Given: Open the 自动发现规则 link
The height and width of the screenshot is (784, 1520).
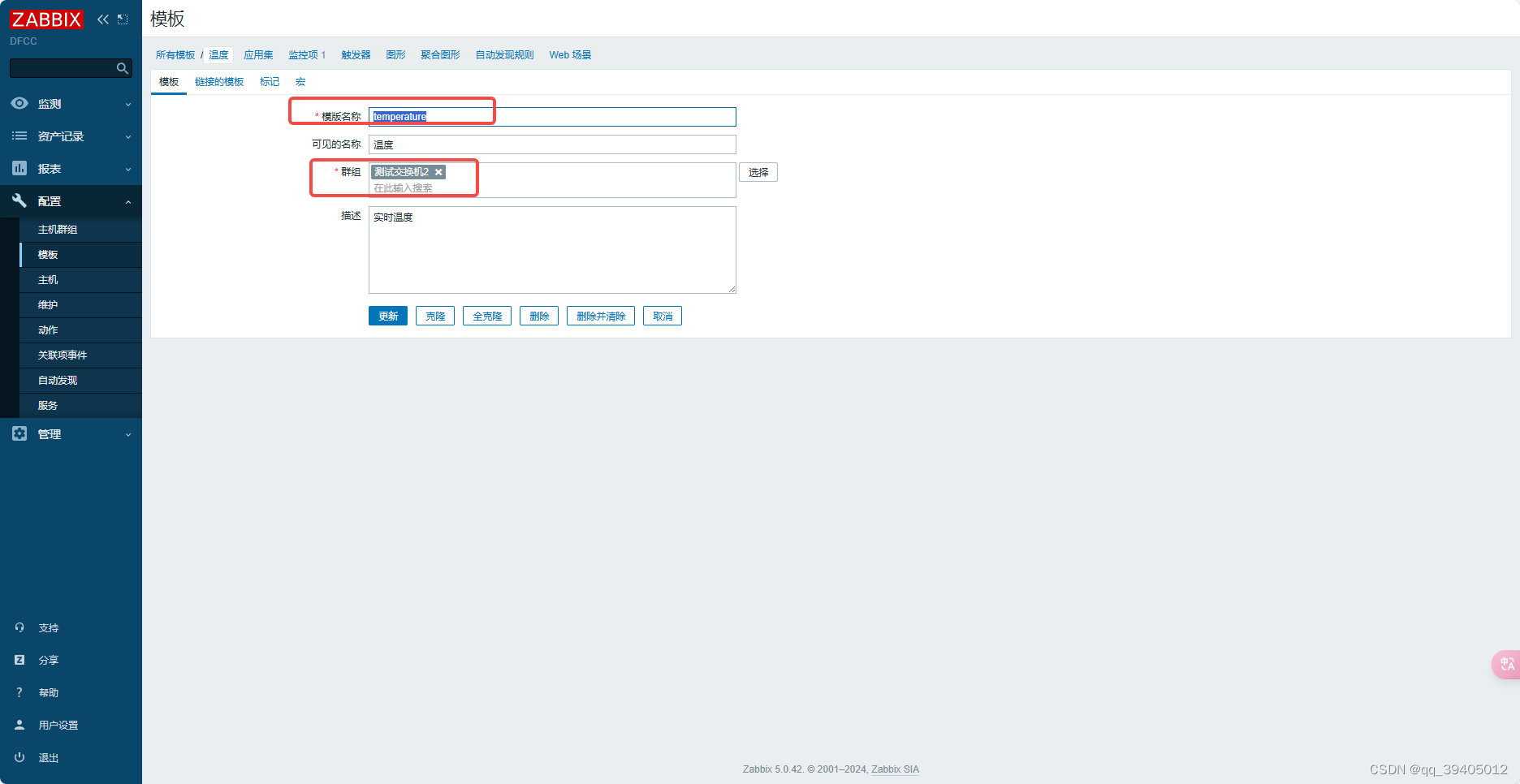Looking at the screenshot, I should point(504,55).
